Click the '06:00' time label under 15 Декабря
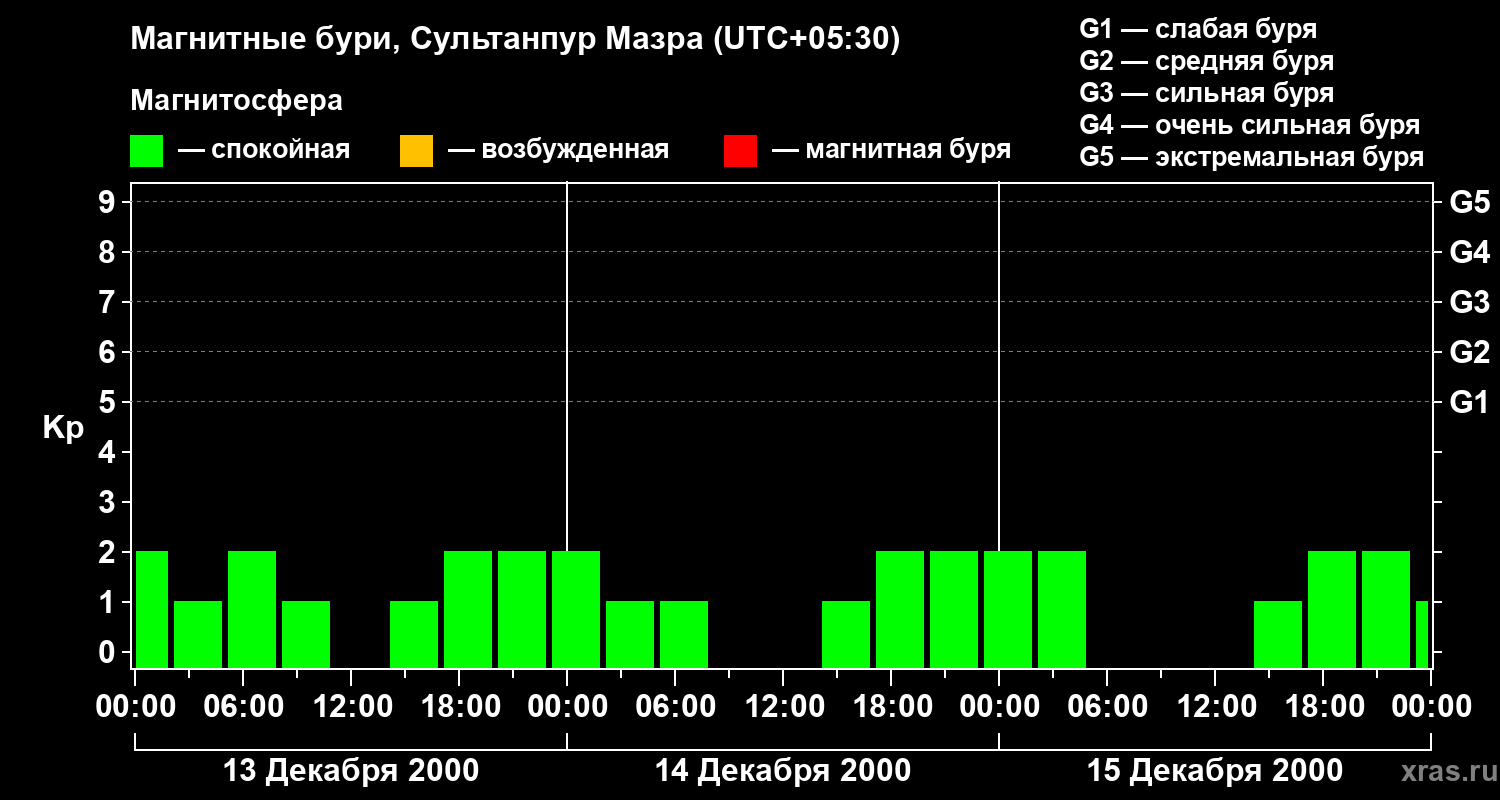 click(x=1107, y=707)
